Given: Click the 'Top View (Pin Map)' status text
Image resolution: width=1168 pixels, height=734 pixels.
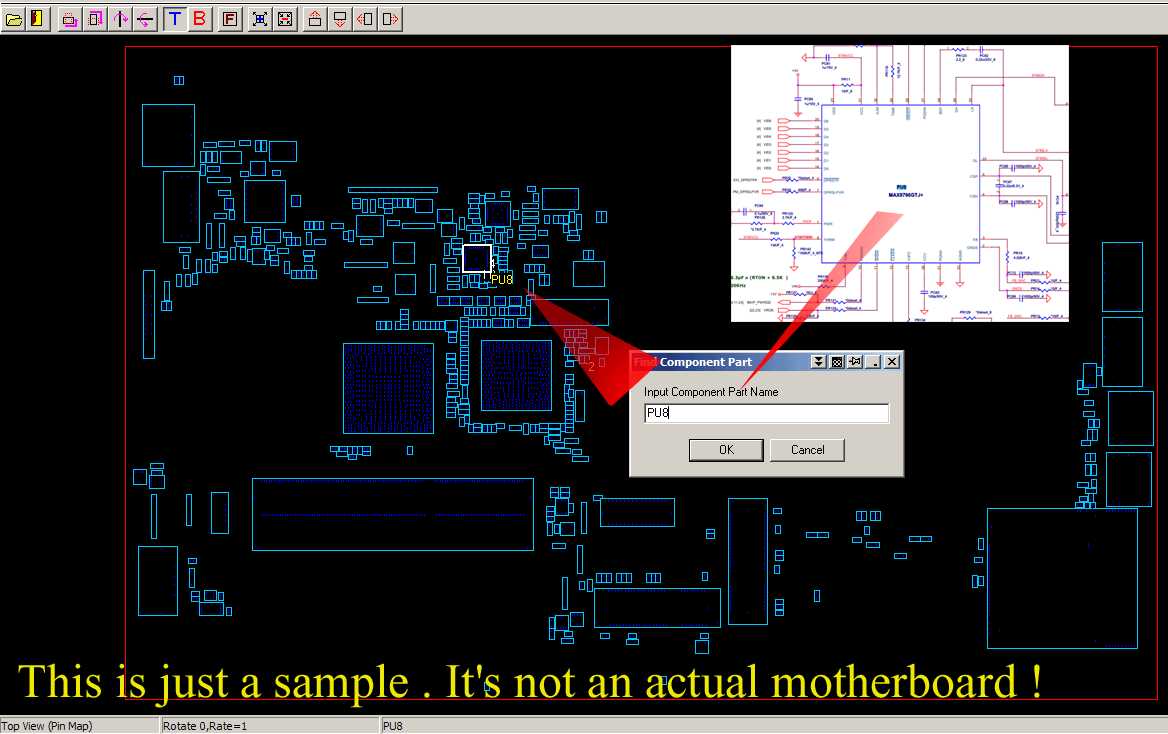Looking at the screenshot, I should point(46,726).
